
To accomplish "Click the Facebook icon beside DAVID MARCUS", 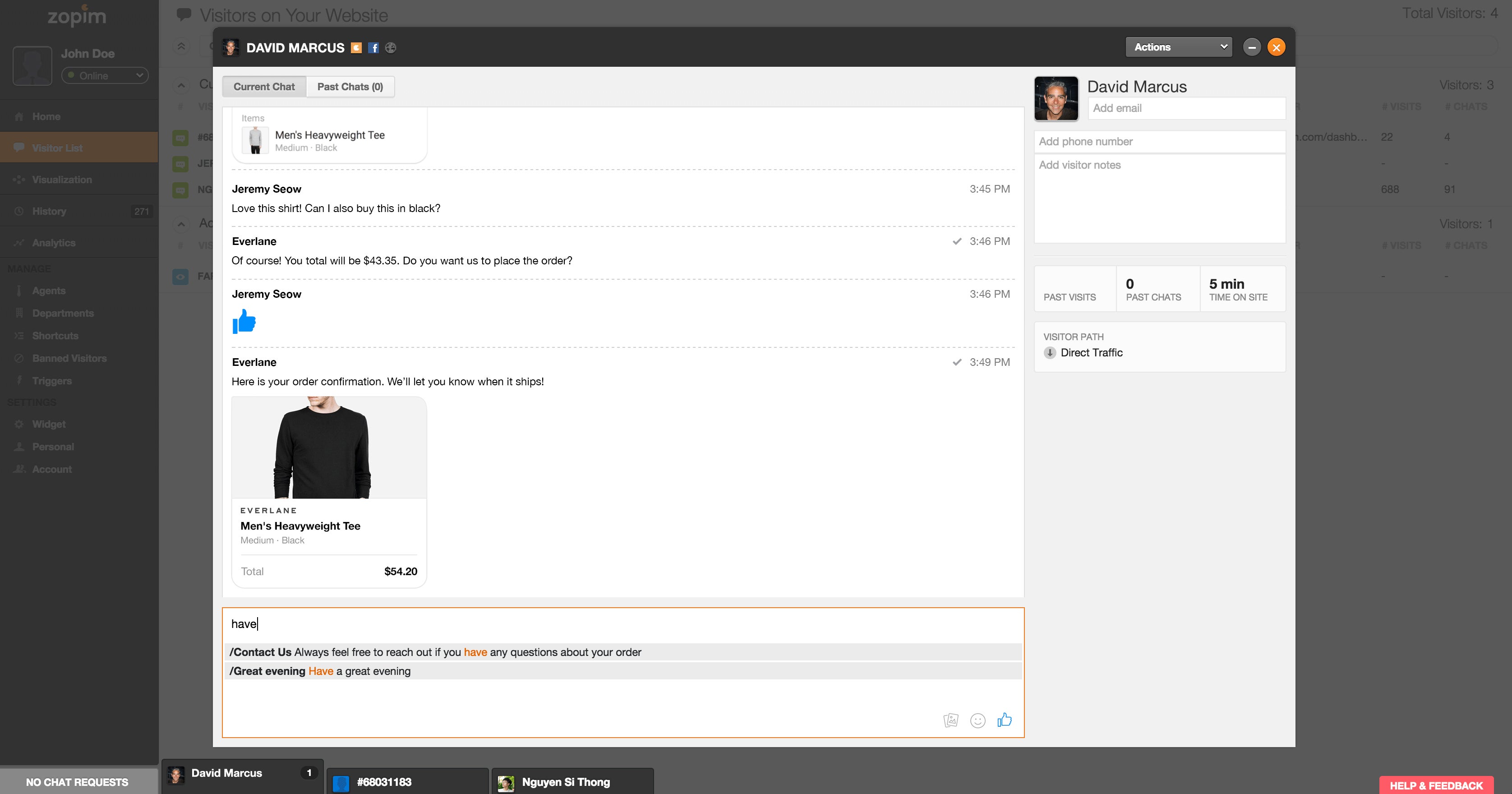I will (x=373, y=47).
